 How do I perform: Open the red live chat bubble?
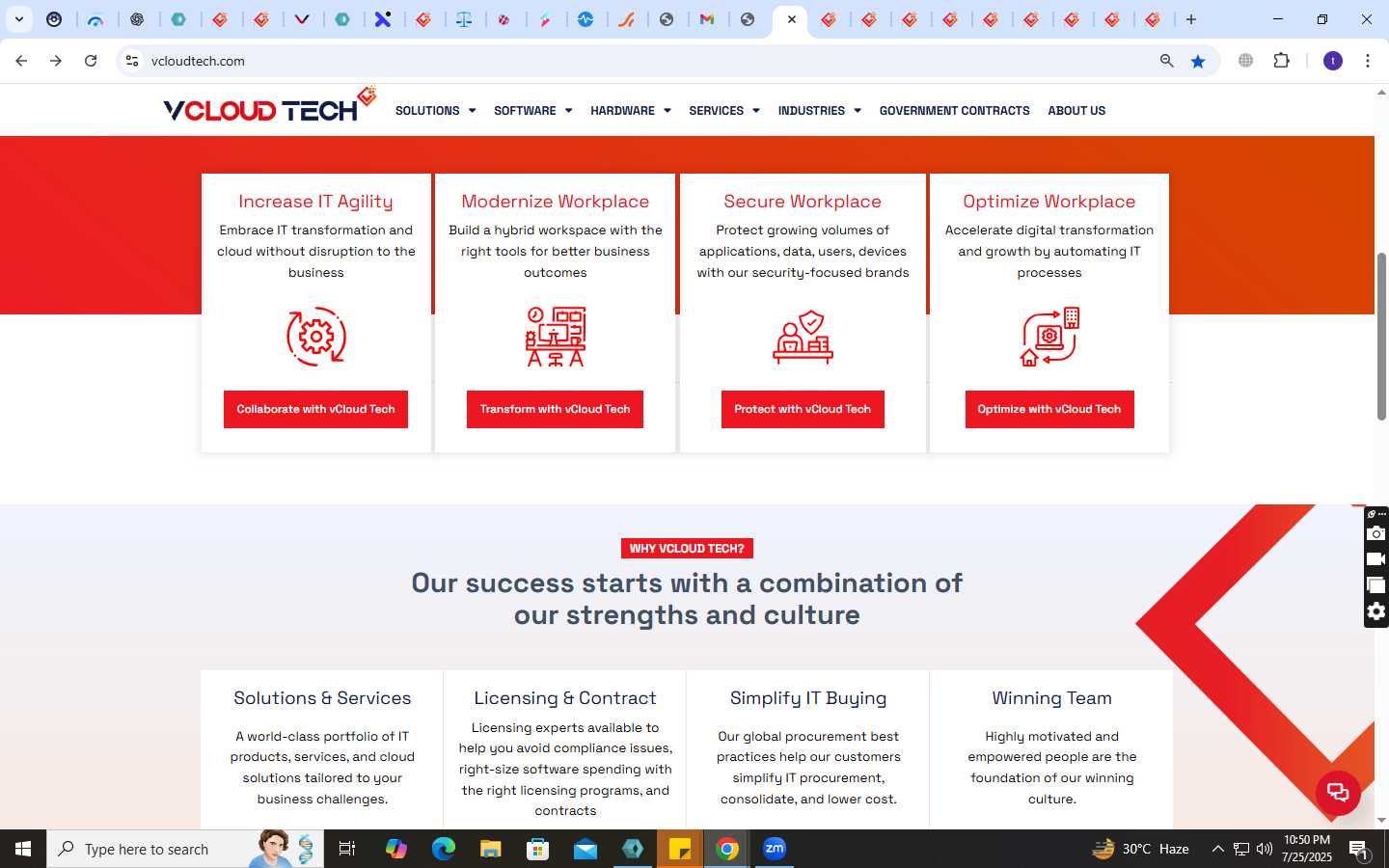(1338, 793)
